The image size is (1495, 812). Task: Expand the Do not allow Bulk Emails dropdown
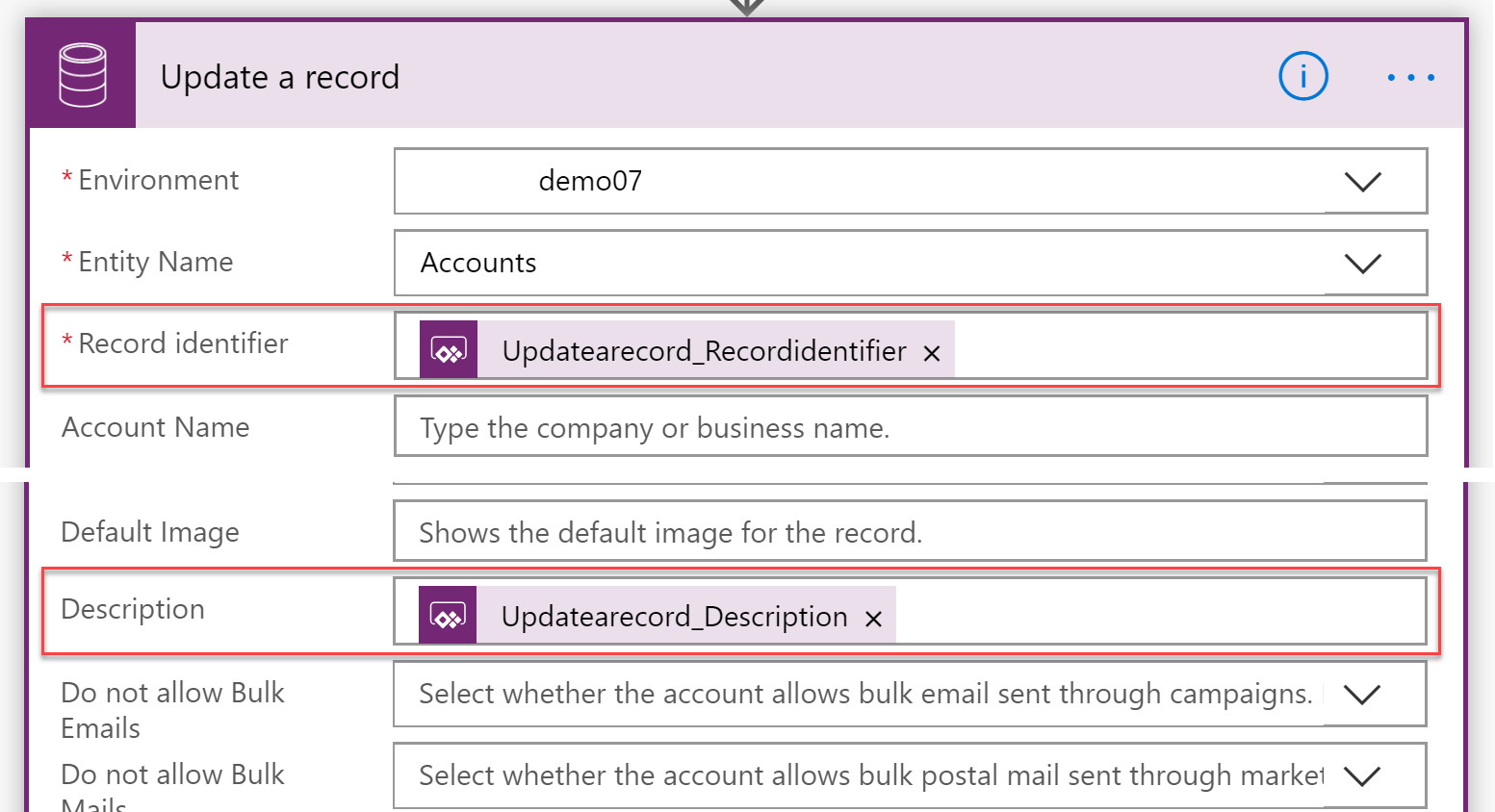pos(1361,694)
